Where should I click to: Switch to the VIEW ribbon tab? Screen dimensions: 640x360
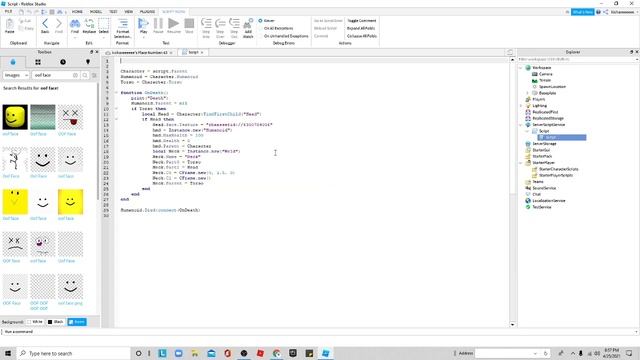click(129, 11)
